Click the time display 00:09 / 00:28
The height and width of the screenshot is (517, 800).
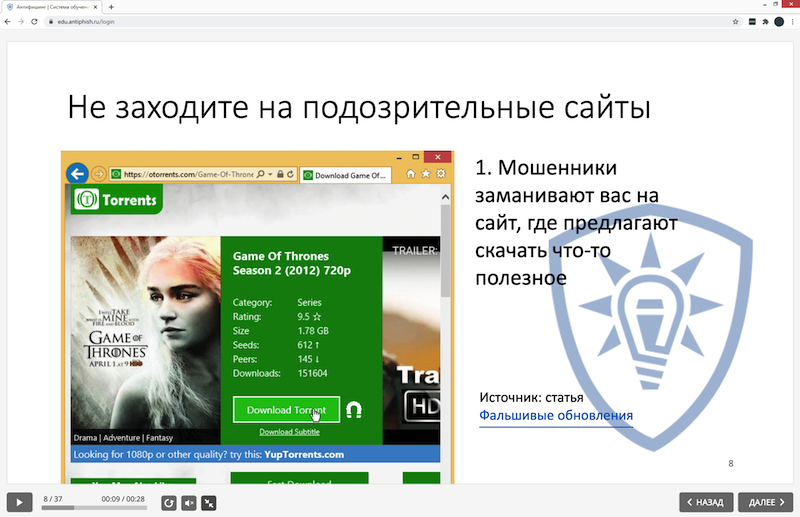(x=123, y=499)
